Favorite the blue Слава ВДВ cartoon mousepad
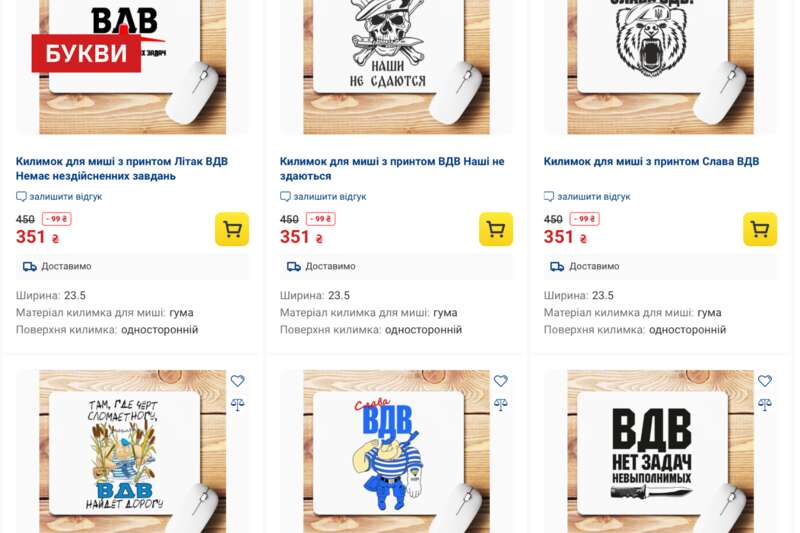Screen dimensions: 800x533 tap(501, 381)
